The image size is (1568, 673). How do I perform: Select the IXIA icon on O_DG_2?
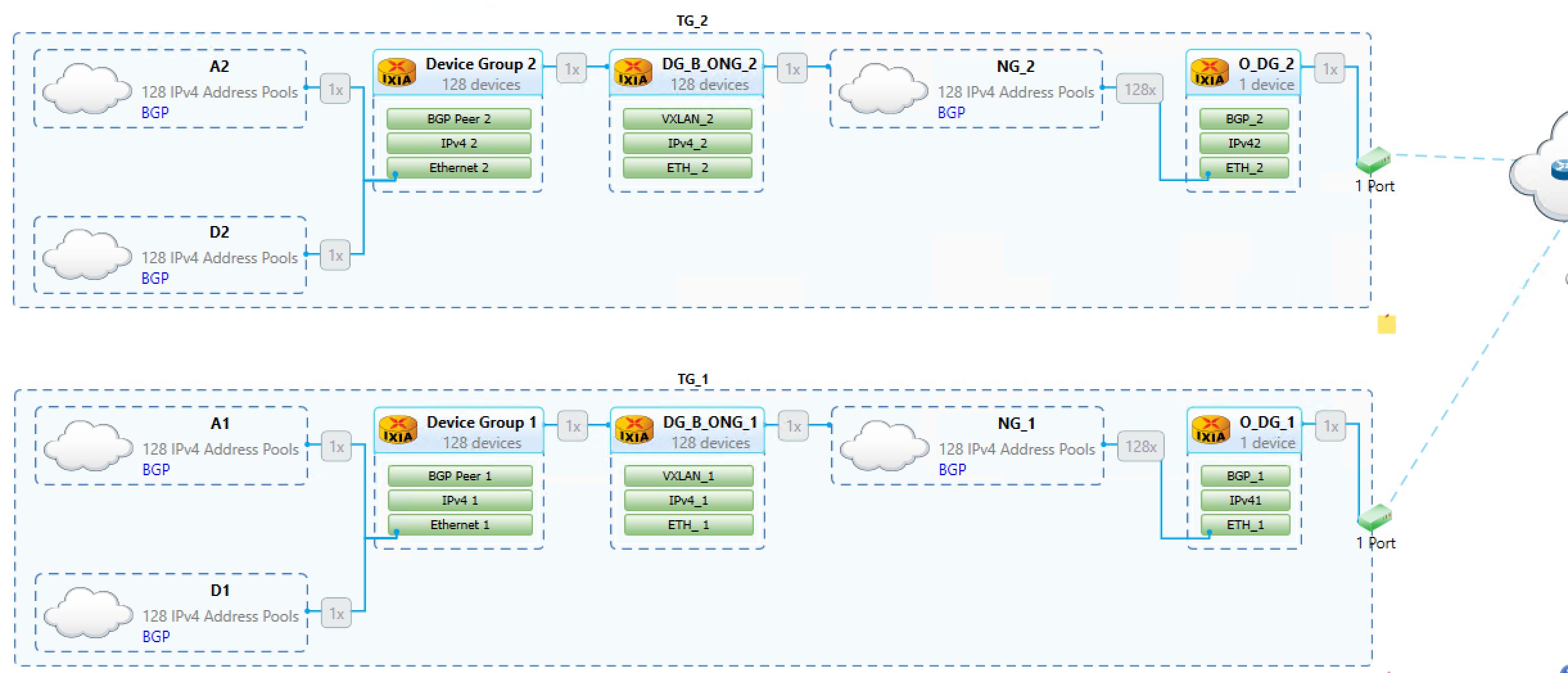click(1210, 71)
